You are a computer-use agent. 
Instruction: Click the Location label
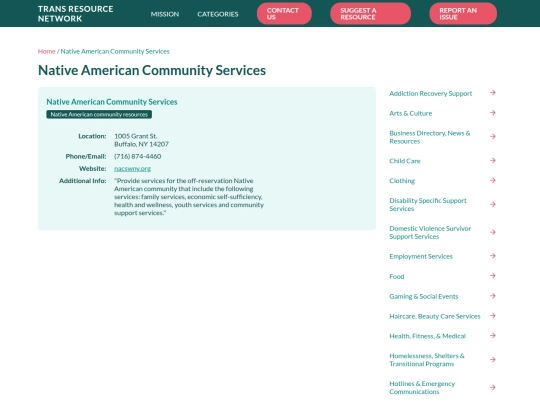(92, 136)
